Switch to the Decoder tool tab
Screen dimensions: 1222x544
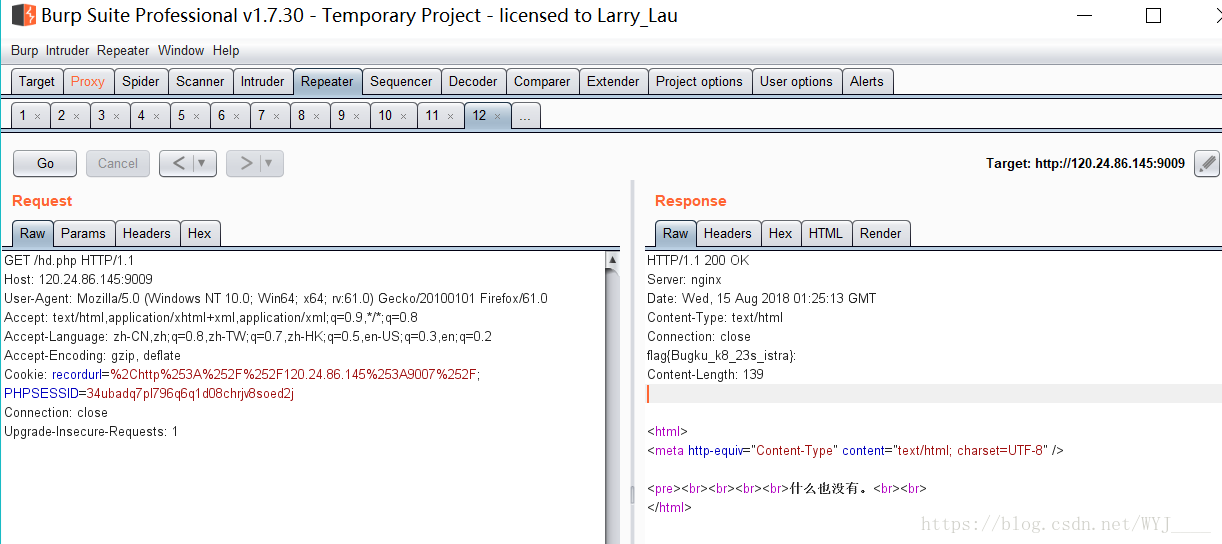pyautogui.click(x=473, y=81)
